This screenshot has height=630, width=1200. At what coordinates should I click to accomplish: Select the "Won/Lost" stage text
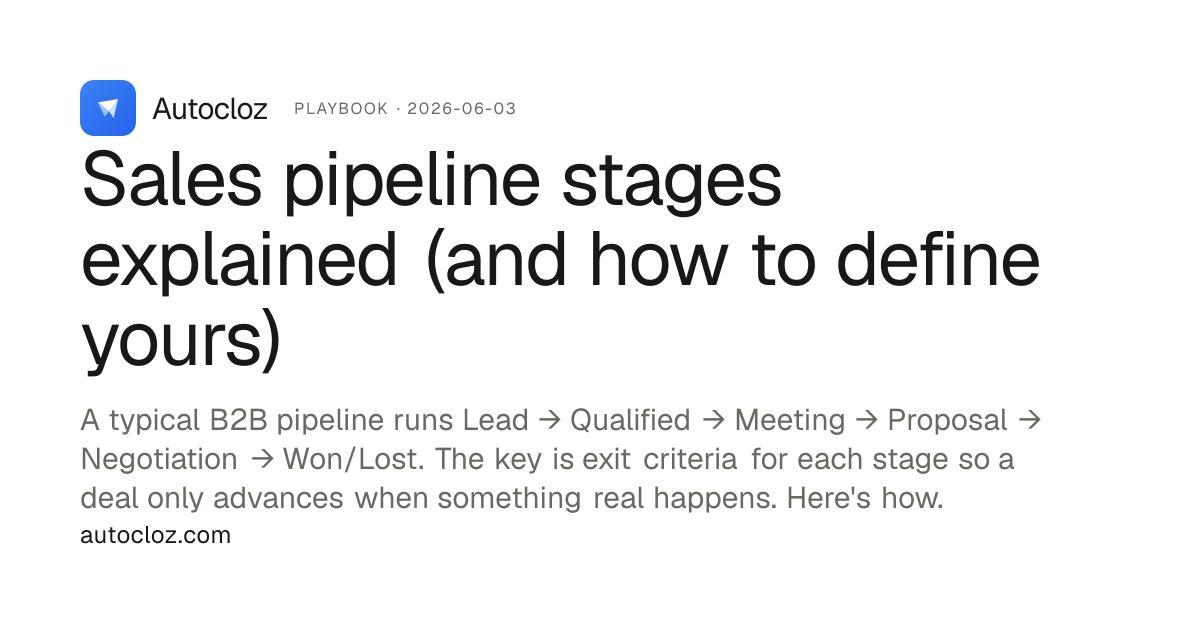click(345, 459)
